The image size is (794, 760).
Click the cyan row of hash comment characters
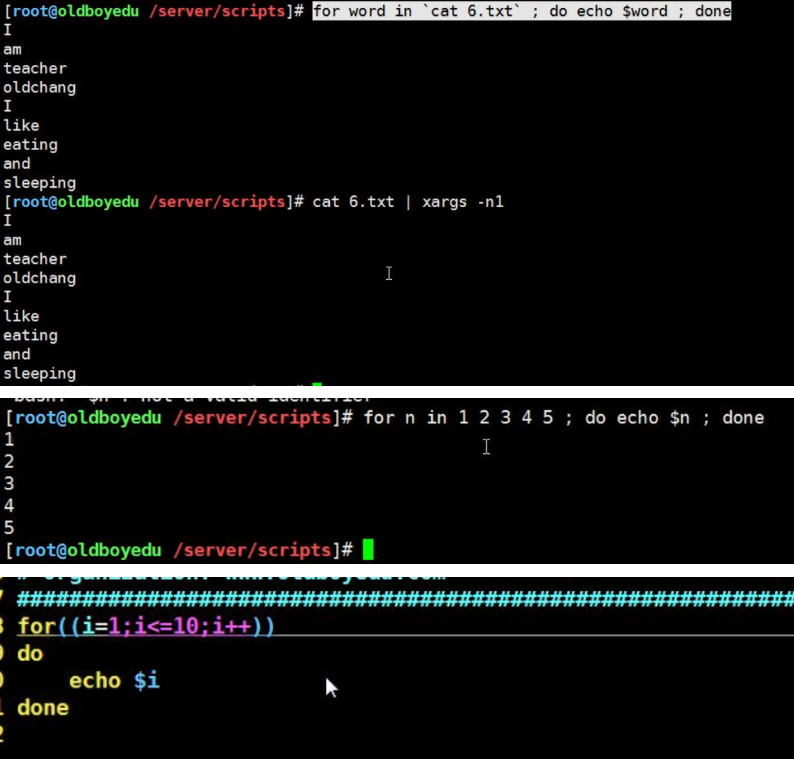[405, 599]
